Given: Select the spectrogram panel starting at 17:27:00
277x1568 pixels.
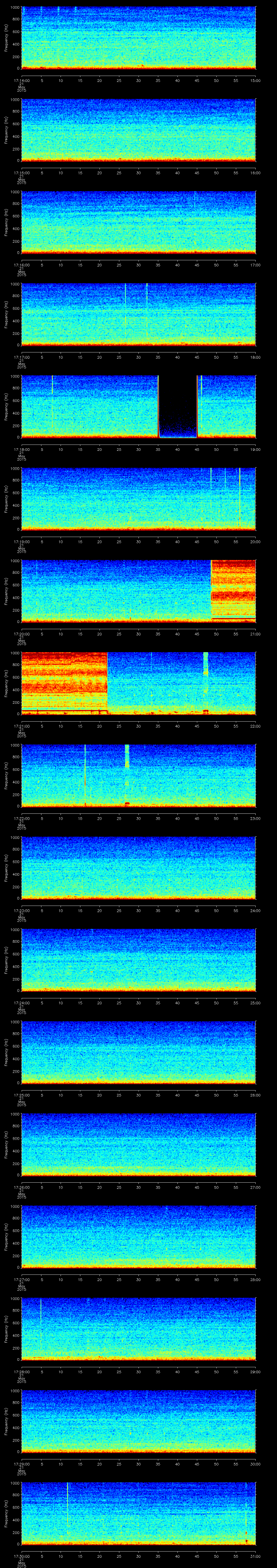Looking at the screenshot, I should (138, 1237).
